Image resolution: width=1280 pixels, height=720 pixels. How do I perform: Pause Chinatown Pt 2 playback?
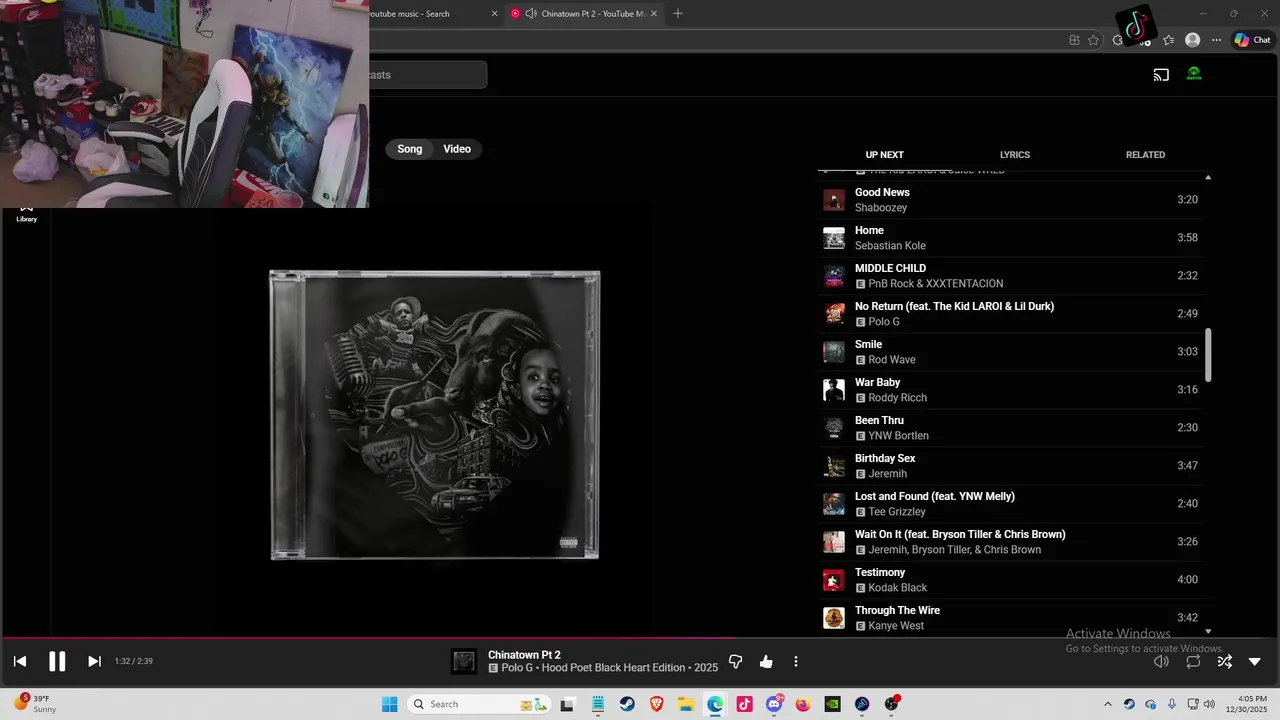[x=57, y=661]
